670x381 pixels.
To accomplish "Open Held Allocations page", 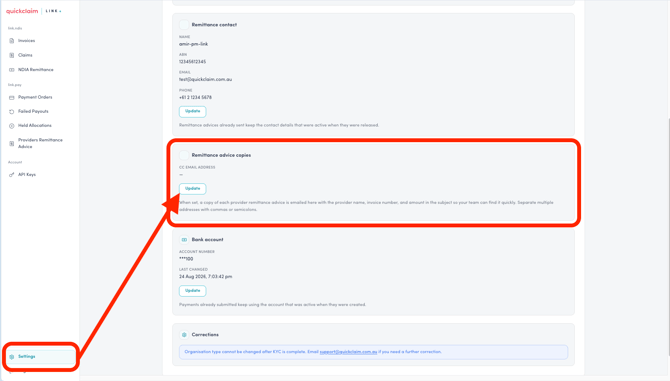I will (x=35, y=126).
